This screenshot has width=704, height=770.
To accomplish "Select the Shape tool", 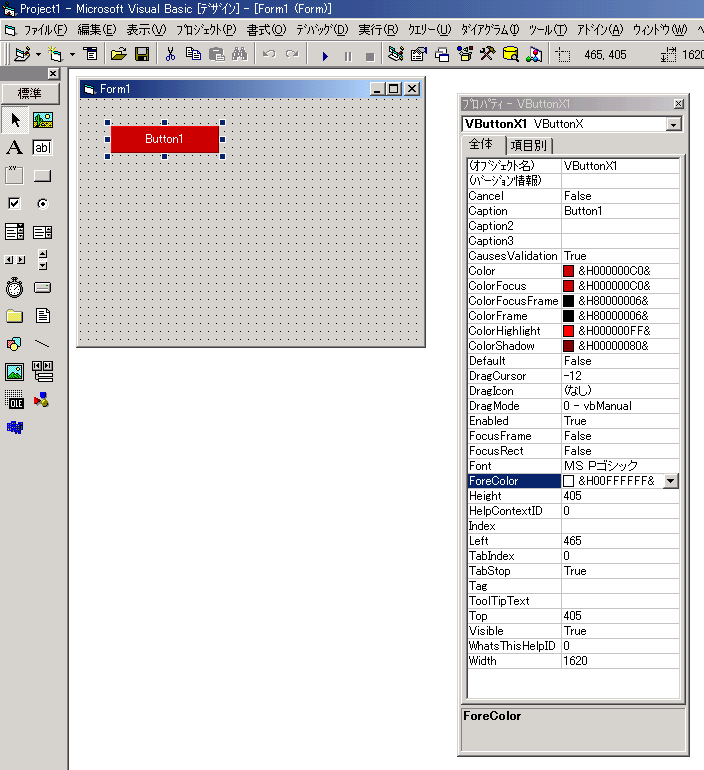I will pyautogui.click(x=15, y=344).
